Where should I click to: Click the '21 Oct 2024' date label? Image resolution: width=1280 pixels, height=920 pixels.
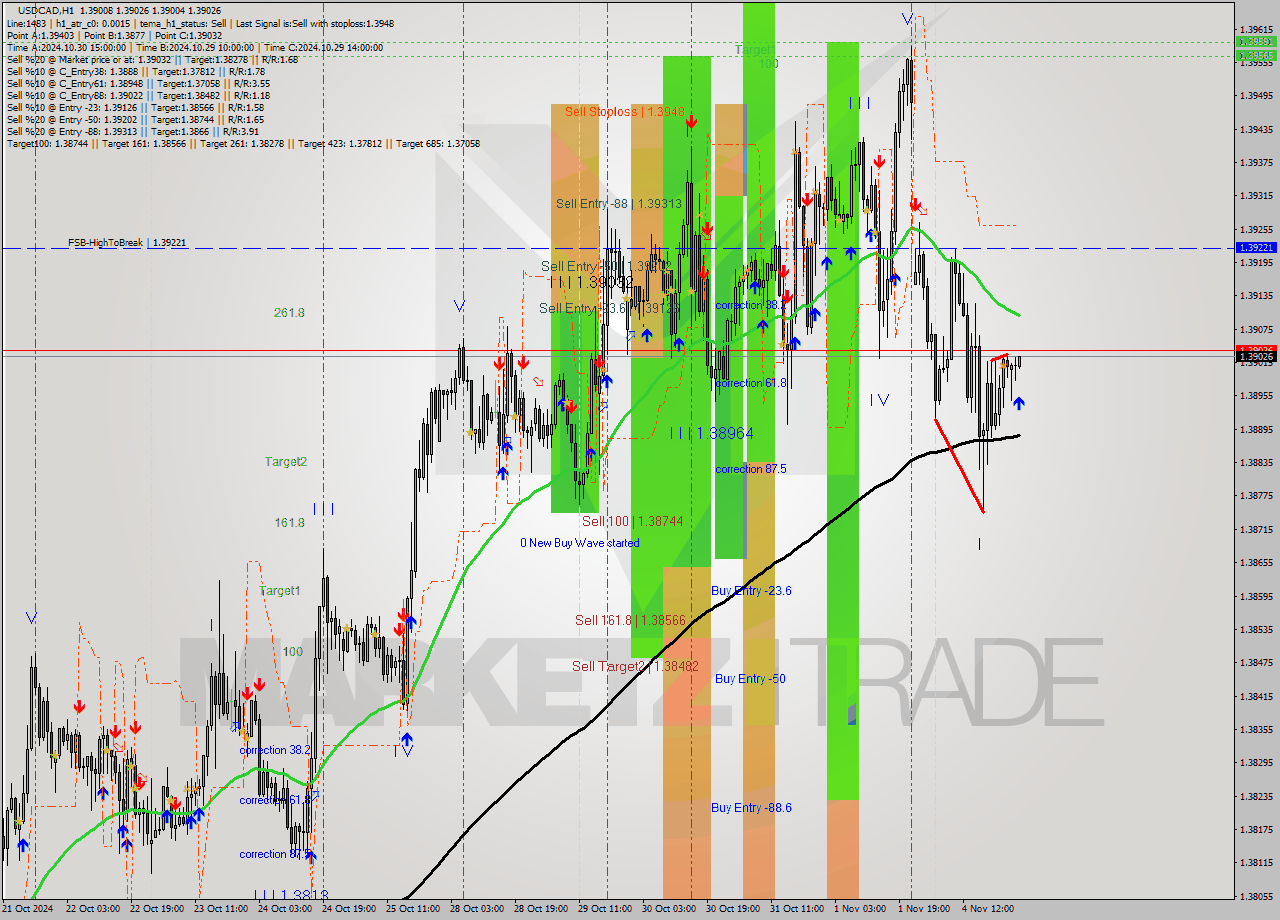27,909
